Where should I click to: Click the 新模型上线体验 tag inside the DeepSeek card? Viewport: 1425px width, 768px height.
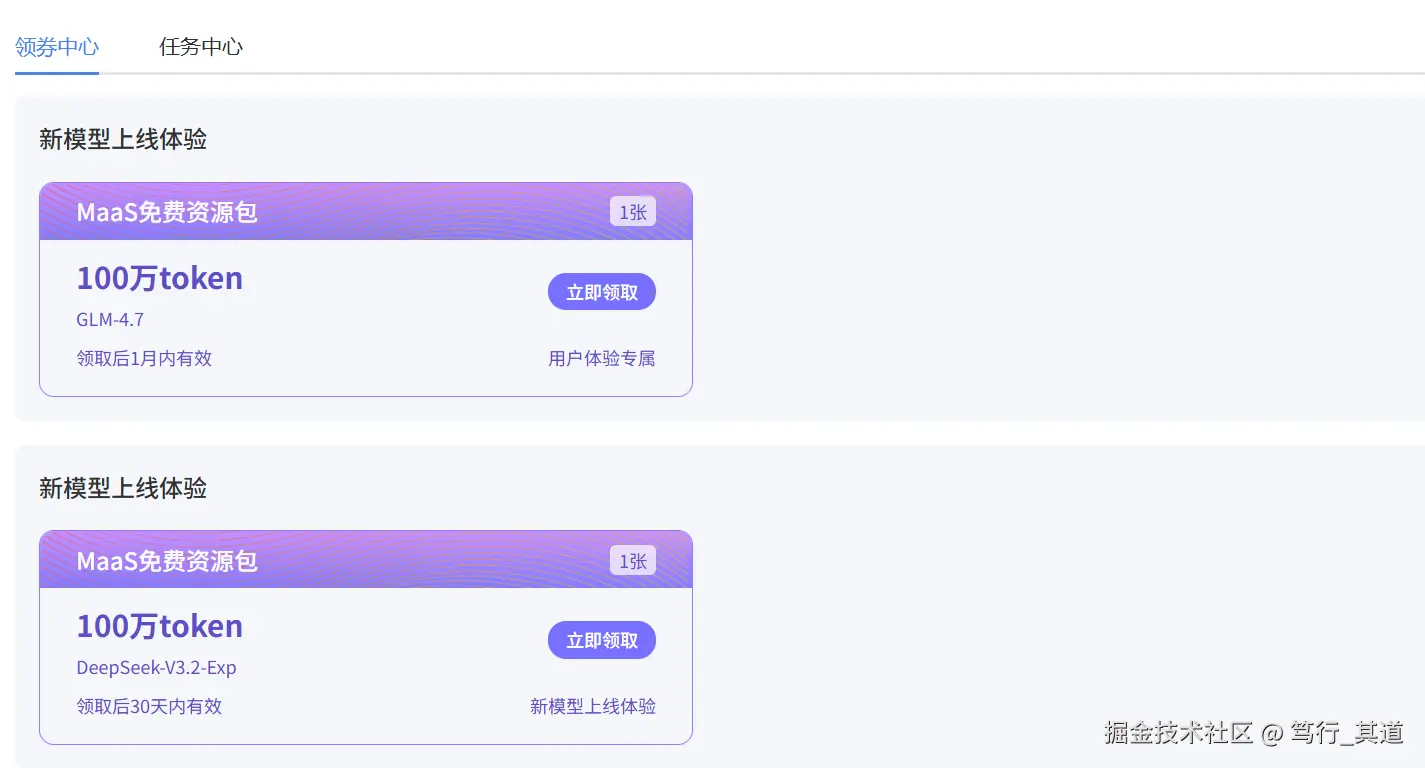592,706
